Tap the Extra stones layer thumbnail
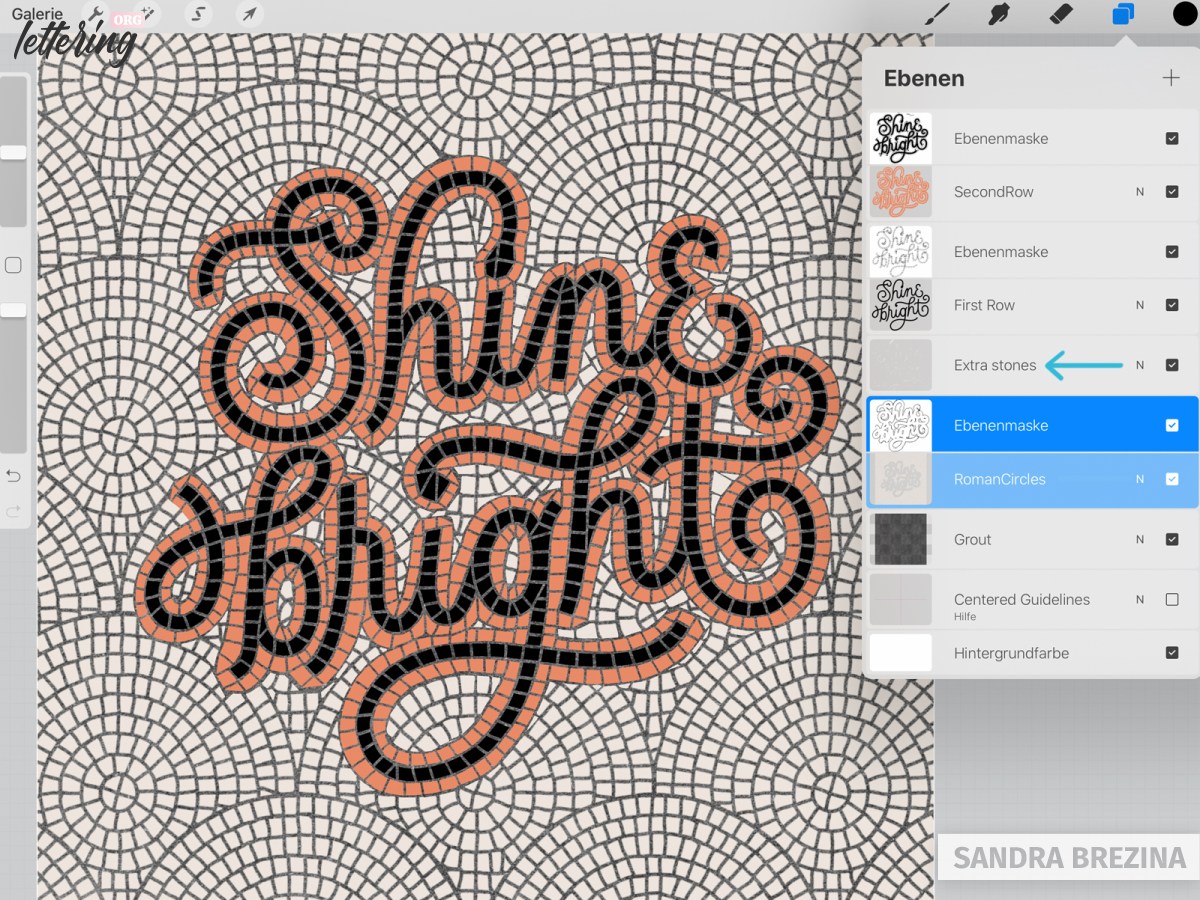The image size is (1200, 900). (901, 365)
